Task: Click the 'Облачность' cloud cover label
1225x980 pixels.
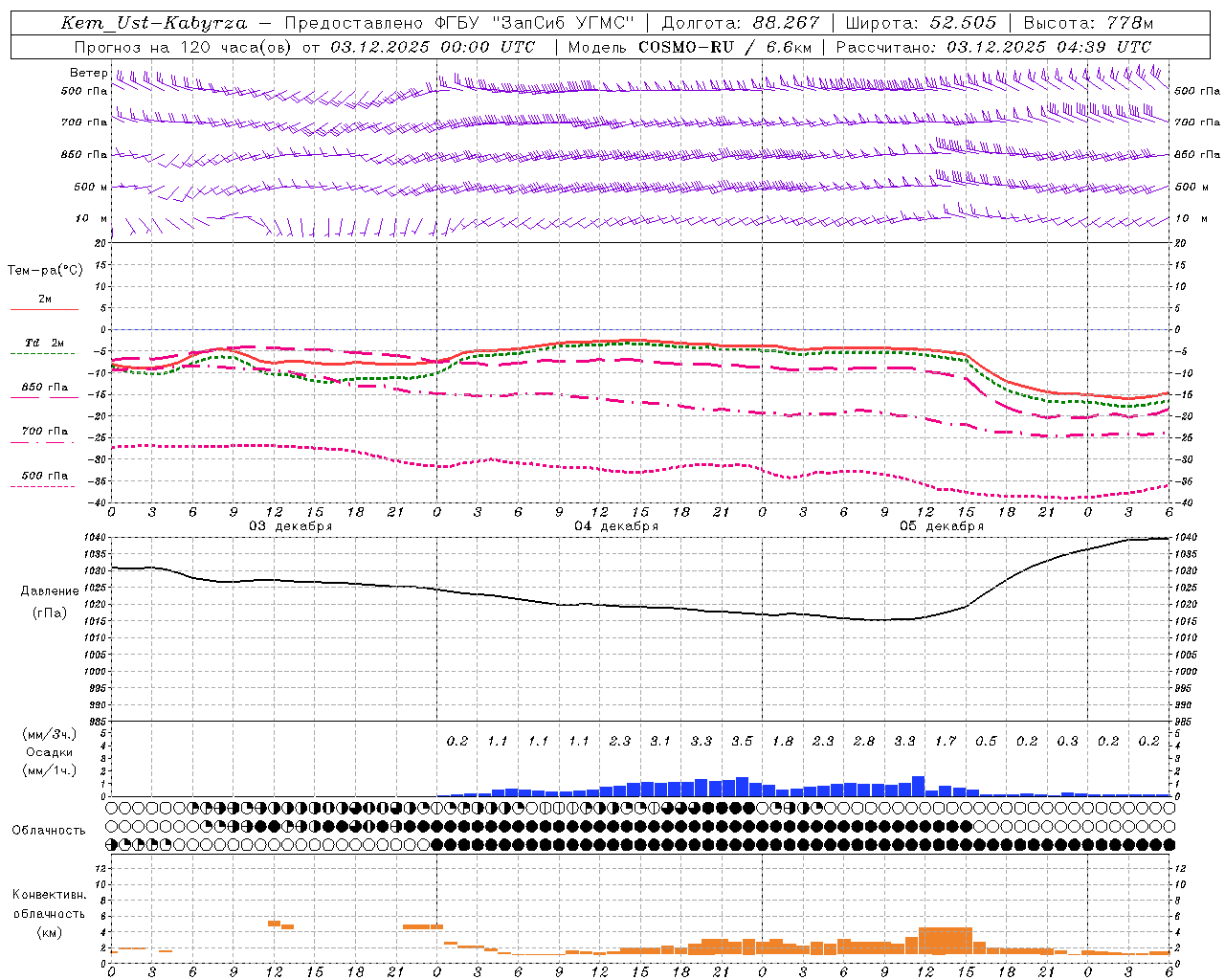Action: coord(49,830)
